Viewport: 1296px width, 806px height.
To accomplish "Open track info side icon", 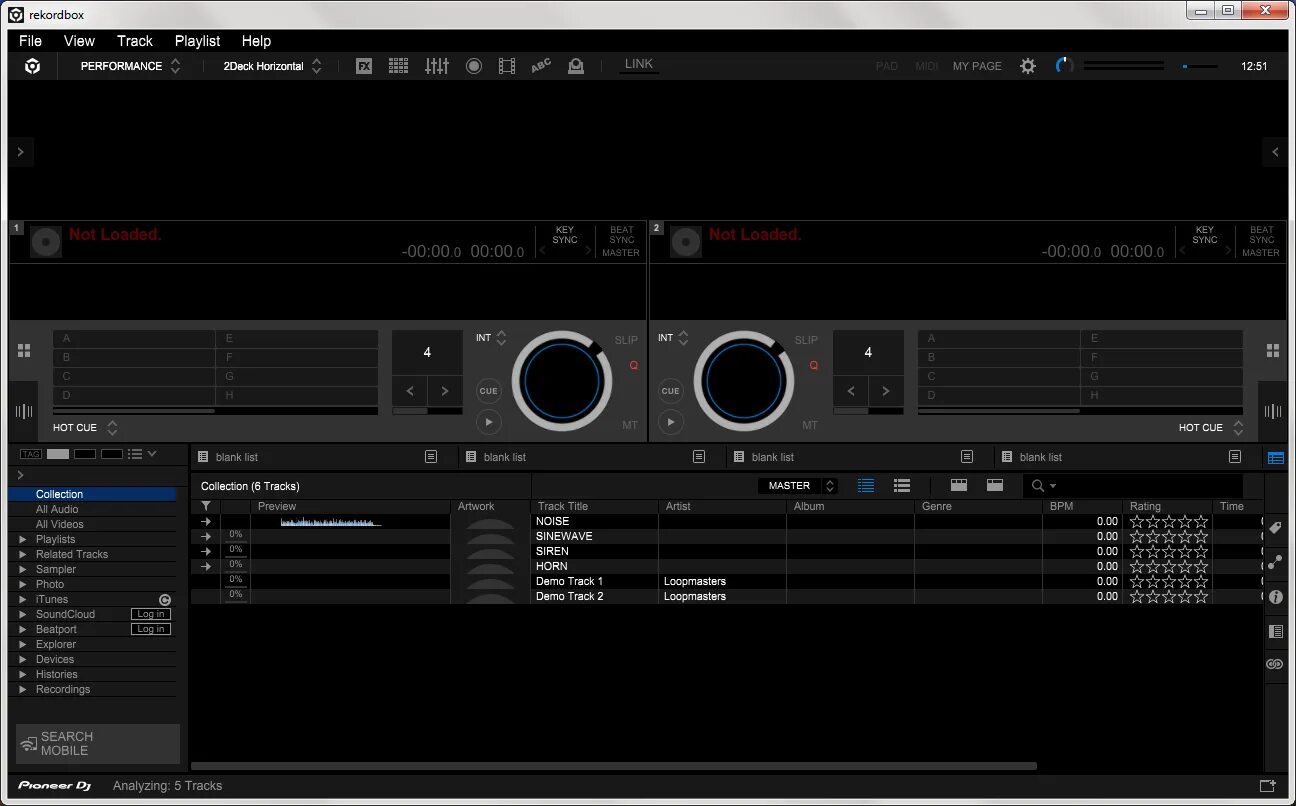I will [x=1275, y=597].
